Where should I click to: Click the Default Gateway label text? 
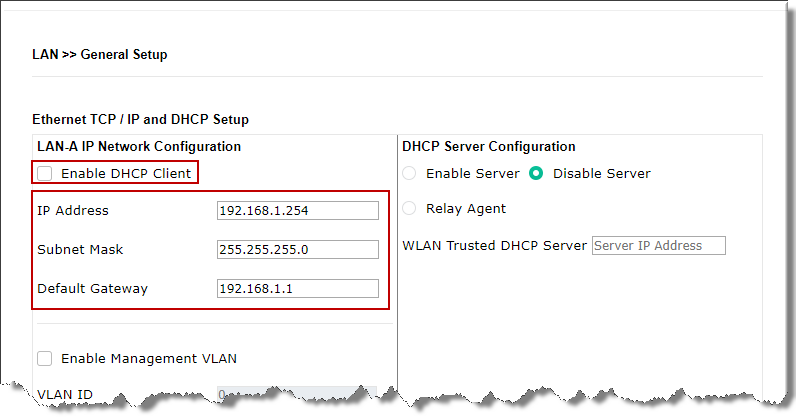click(92, 288)
